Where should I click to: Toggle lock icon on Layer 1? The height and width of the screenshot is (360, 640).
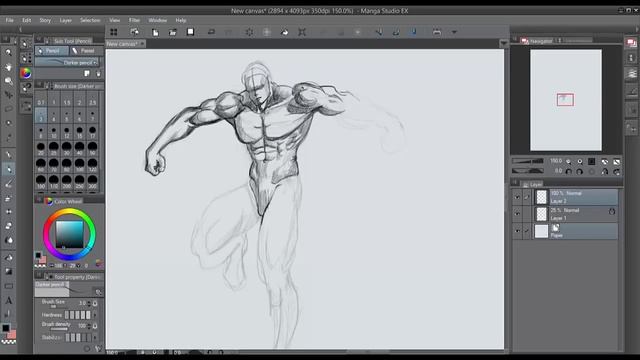click(611, 211)
